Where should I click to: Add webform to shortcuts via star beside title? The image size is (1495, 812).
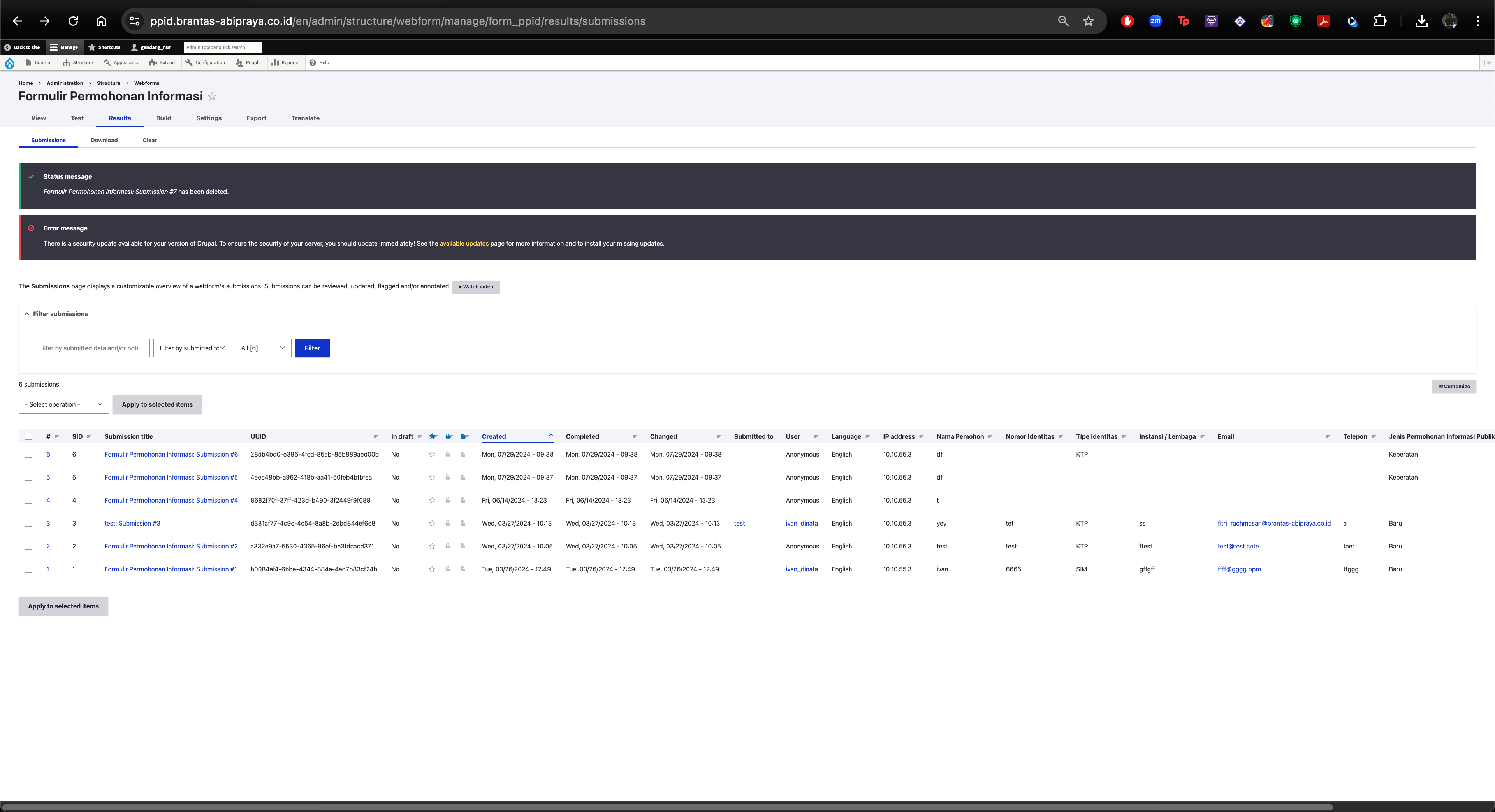coord(213,97)
